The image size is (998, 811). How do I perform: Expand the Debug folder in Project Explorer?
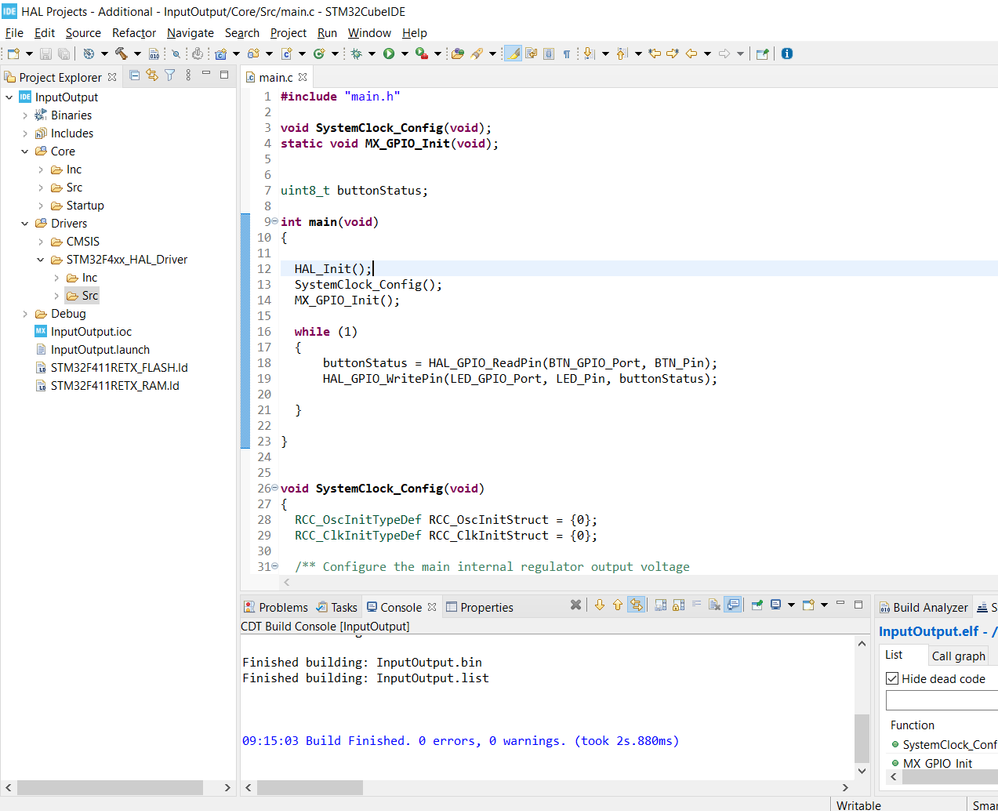click(x=25, y=313)
